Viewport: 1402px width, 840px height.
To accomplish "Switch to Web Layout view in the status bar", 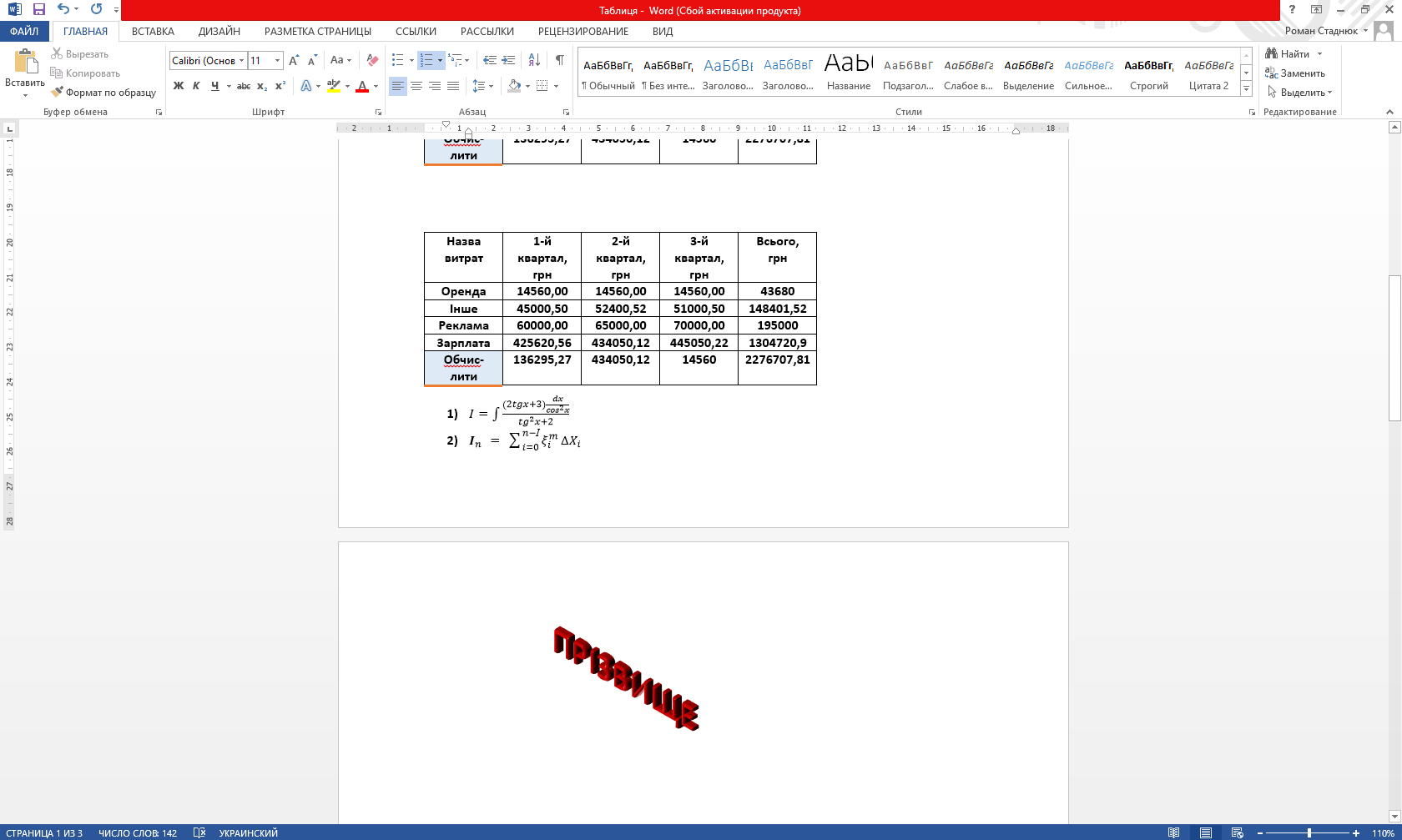I will pyautogui.click(x=1238, y=832).
